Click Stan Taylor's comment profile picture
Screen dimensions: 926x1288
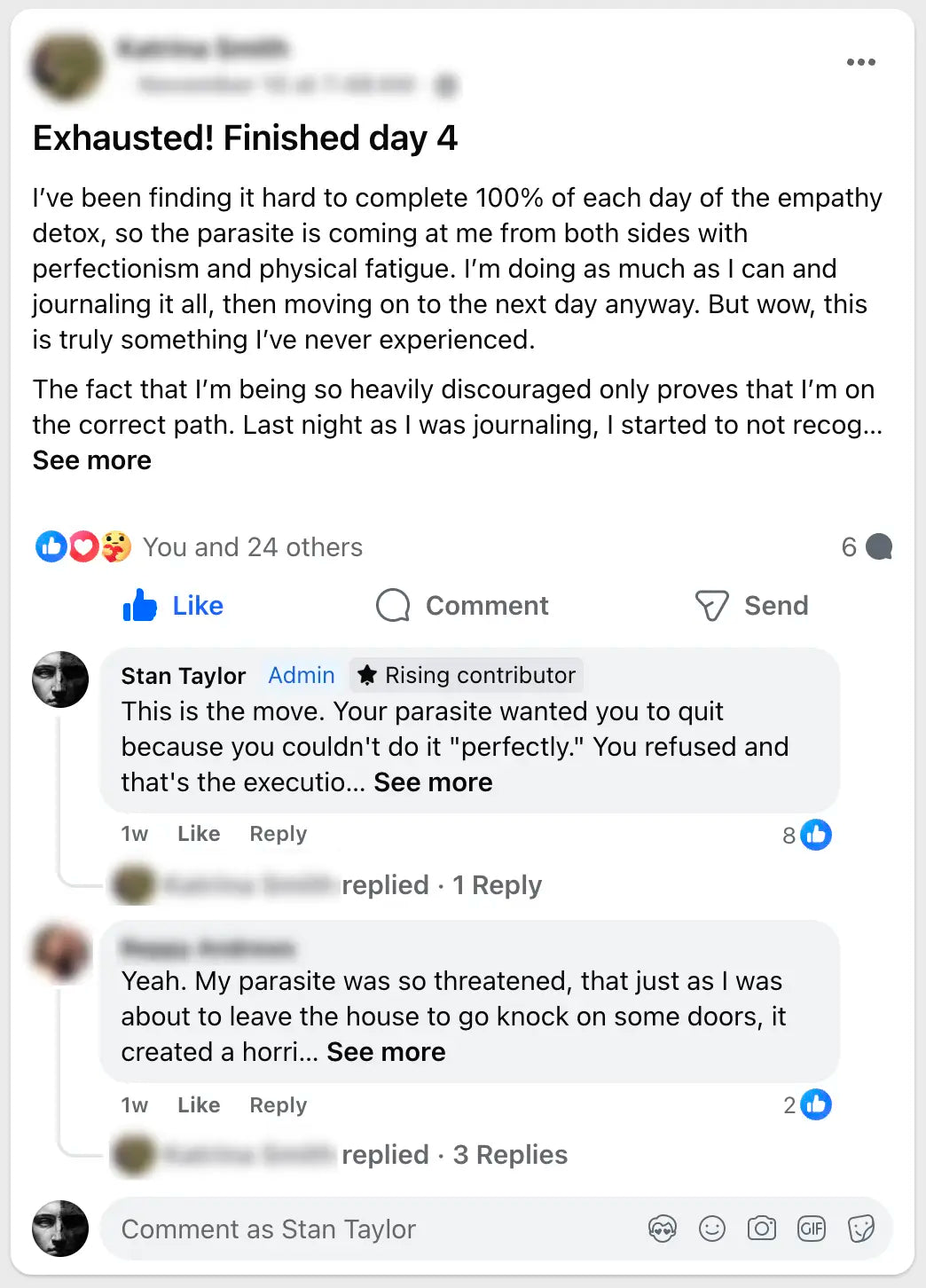point(60,679)
